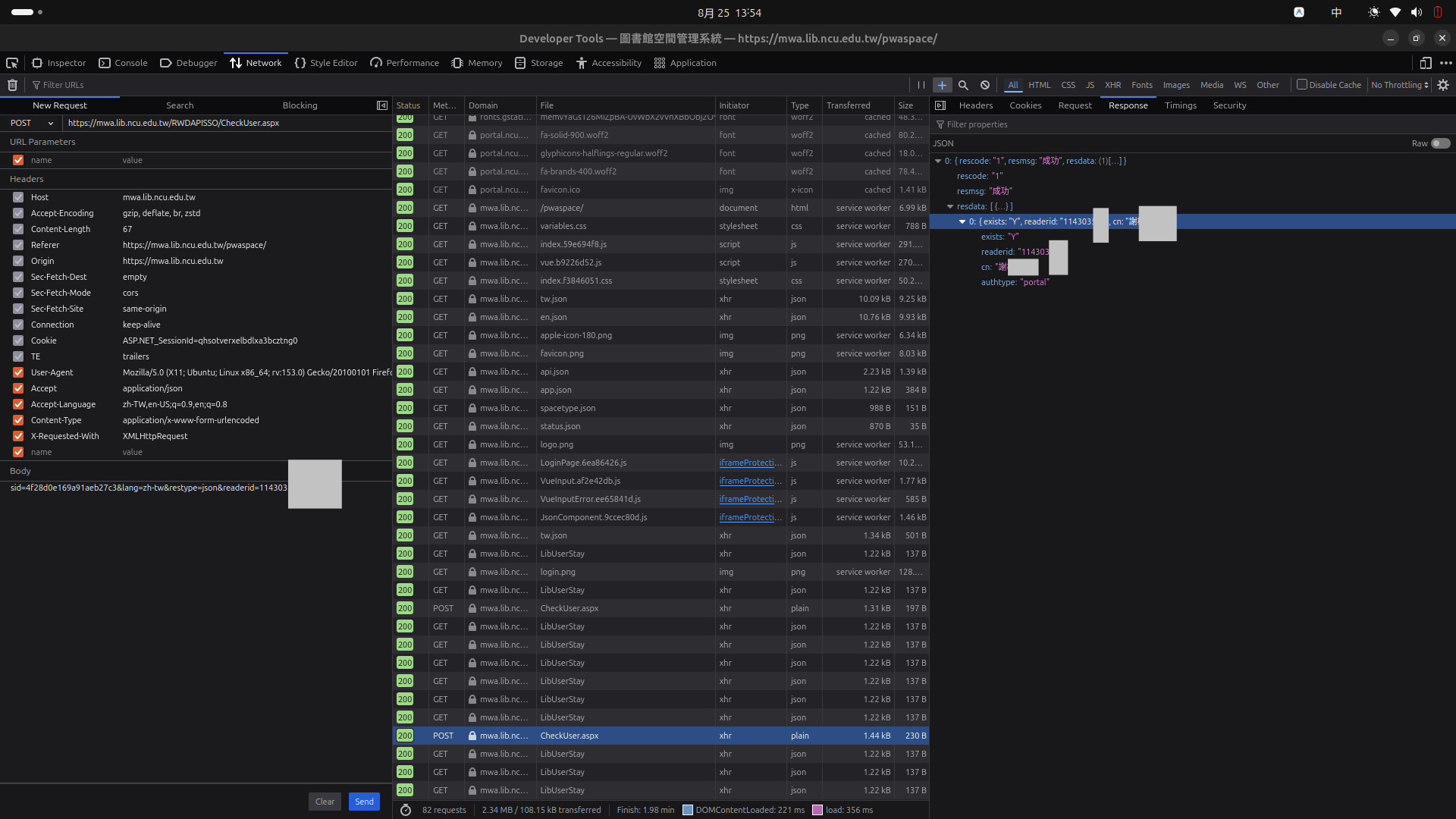Open request blocking icon
This screenshot has width=1456, height=819.
(x=984, y=85)
